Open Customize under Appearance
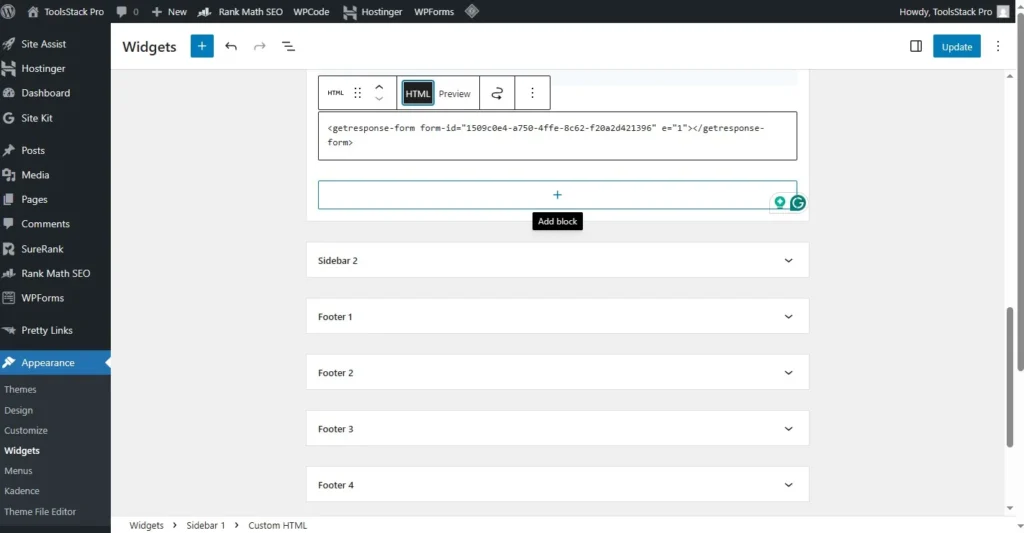 [x=25, y=430]
